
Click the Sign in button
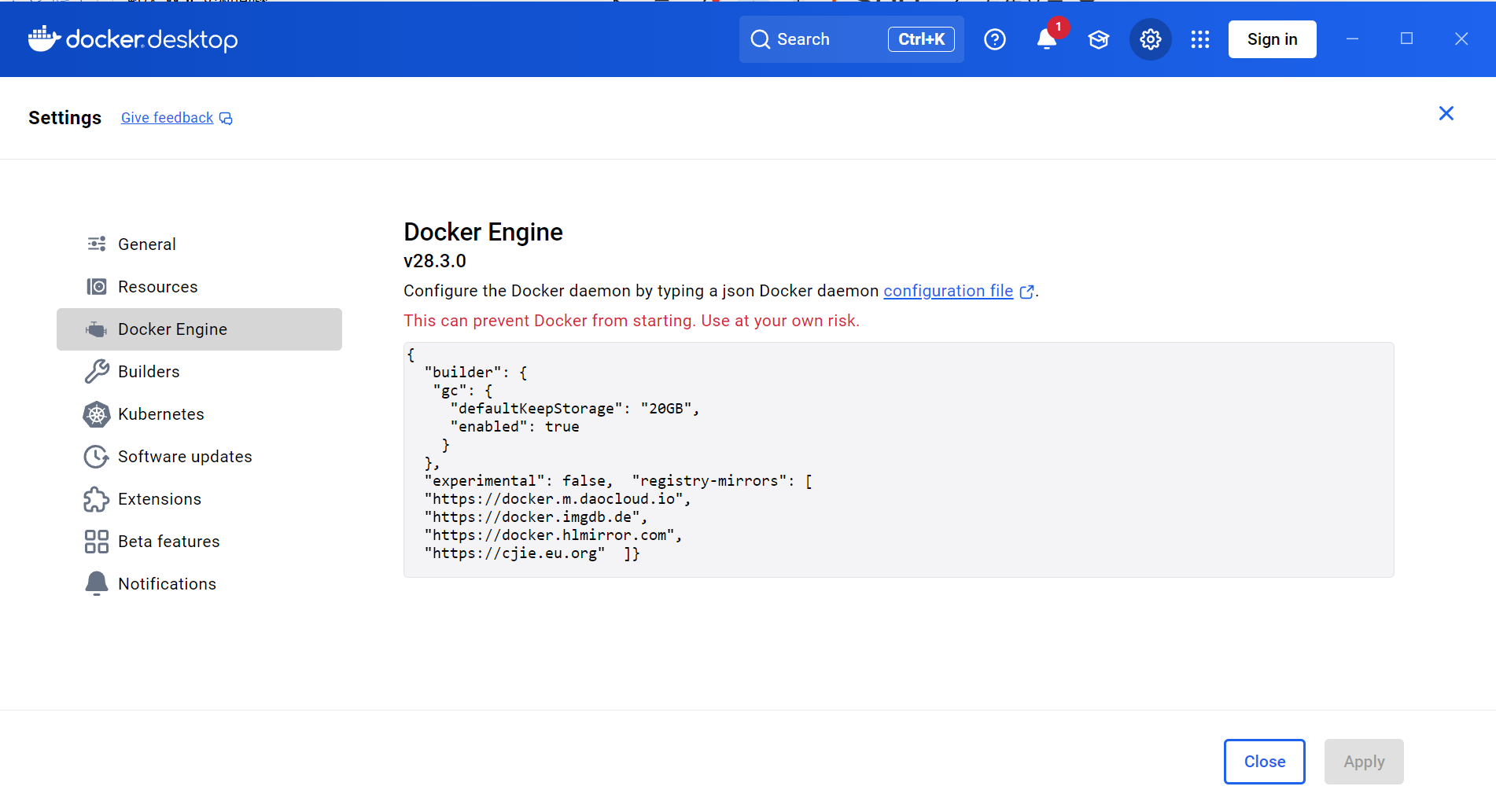click(x=1273, y=39)
